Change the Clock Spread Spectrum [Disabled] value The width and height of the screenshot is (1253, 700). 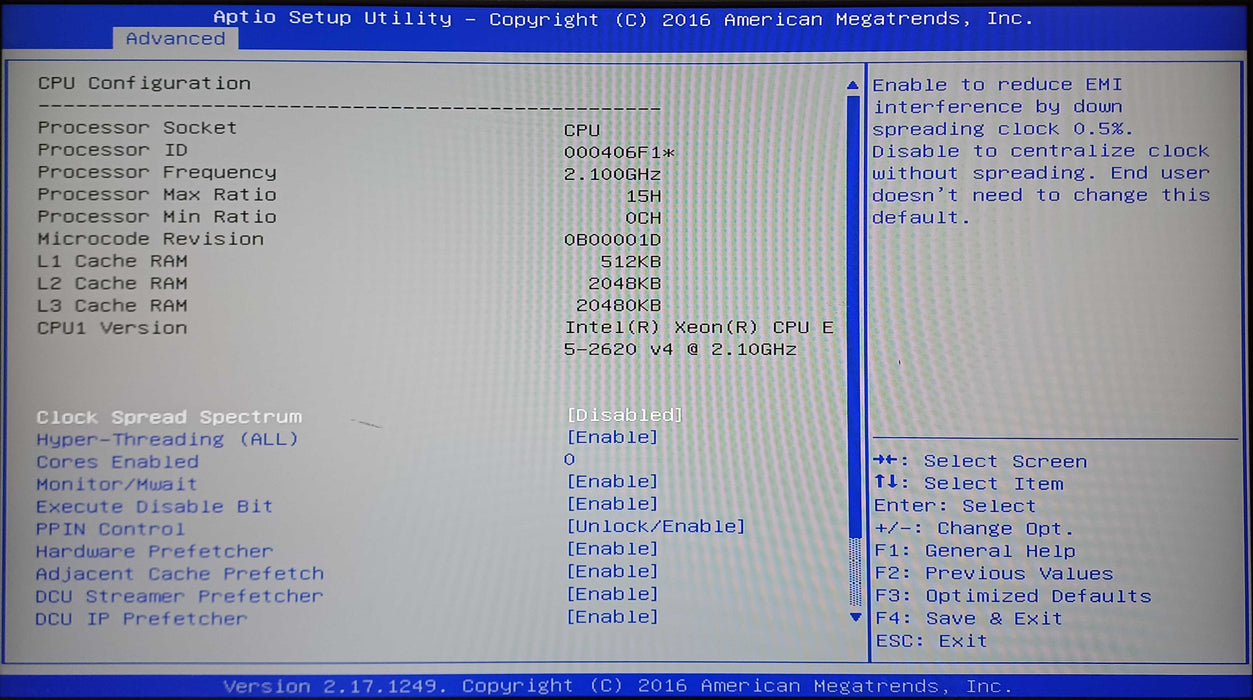coord(625,415)
